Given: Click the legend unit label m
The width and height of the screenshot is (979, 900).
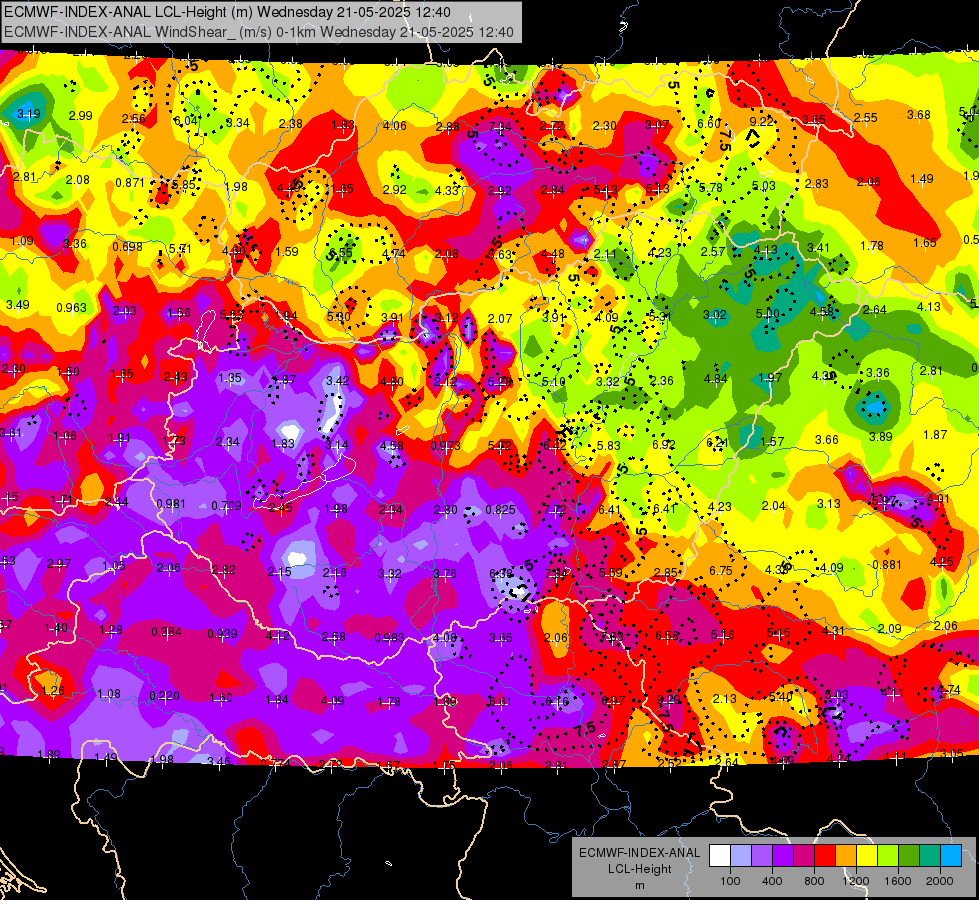Looking at the screenshot, I should click(x=639, y=886).
